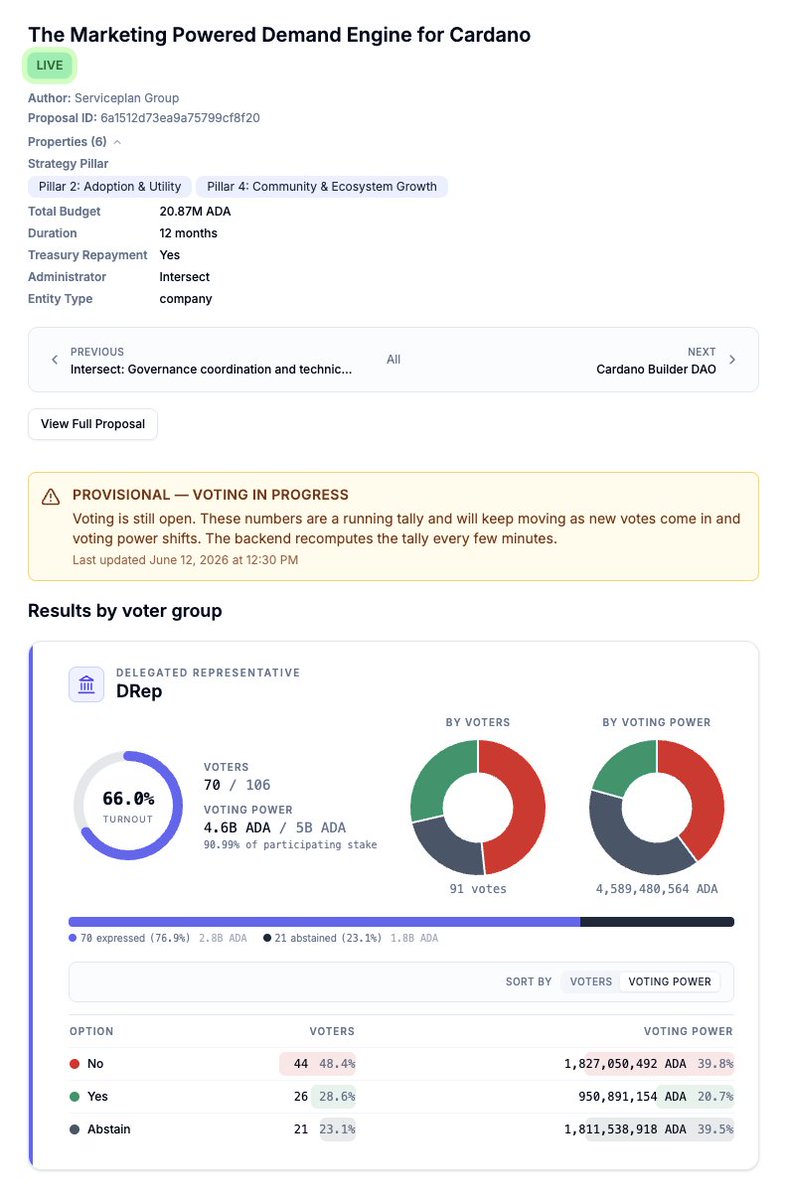Viewport: 789px width, 1200px height.
Task: Click the 70 expressed (76.9%) legend
Action: pyautogui.click(x=130, y=939)
